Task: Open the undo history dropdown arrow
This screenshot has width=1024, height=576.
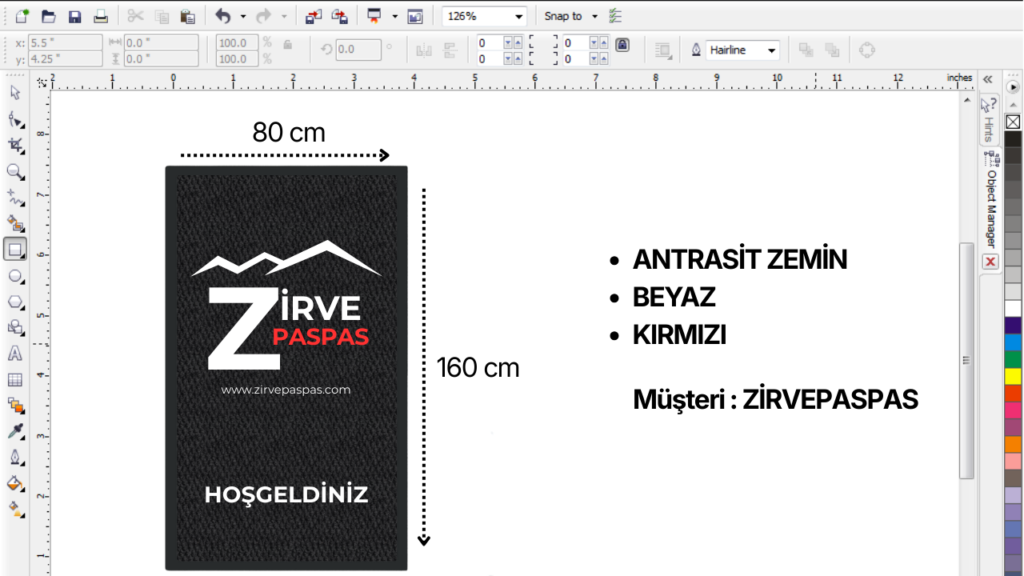Action: (242, 16)
